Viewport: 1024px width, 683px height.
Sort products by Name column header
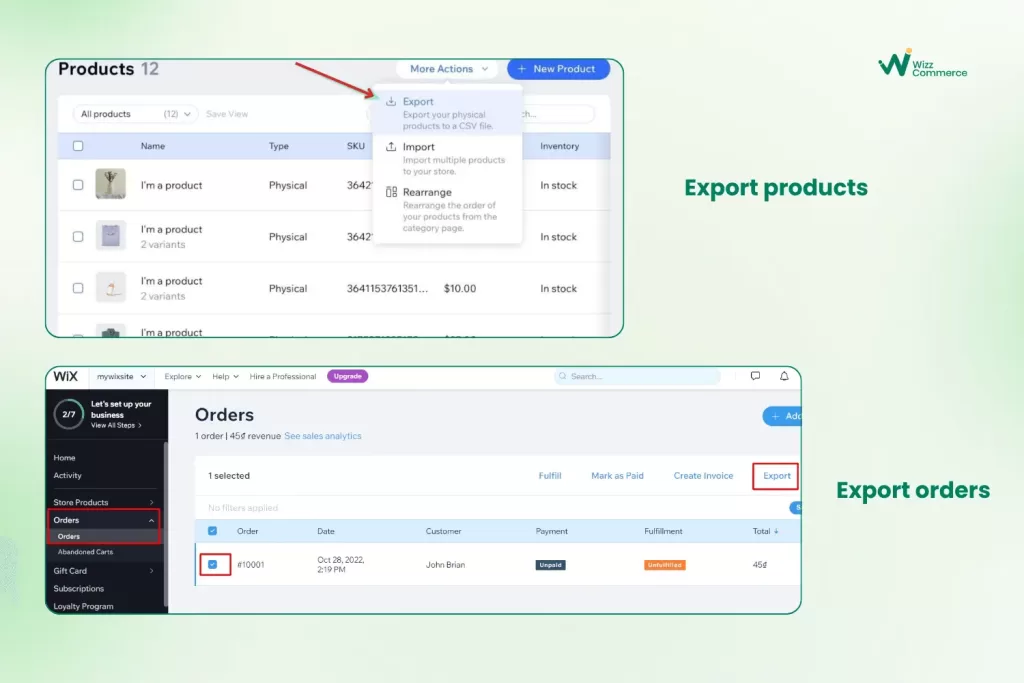click(x=153, y=146)
